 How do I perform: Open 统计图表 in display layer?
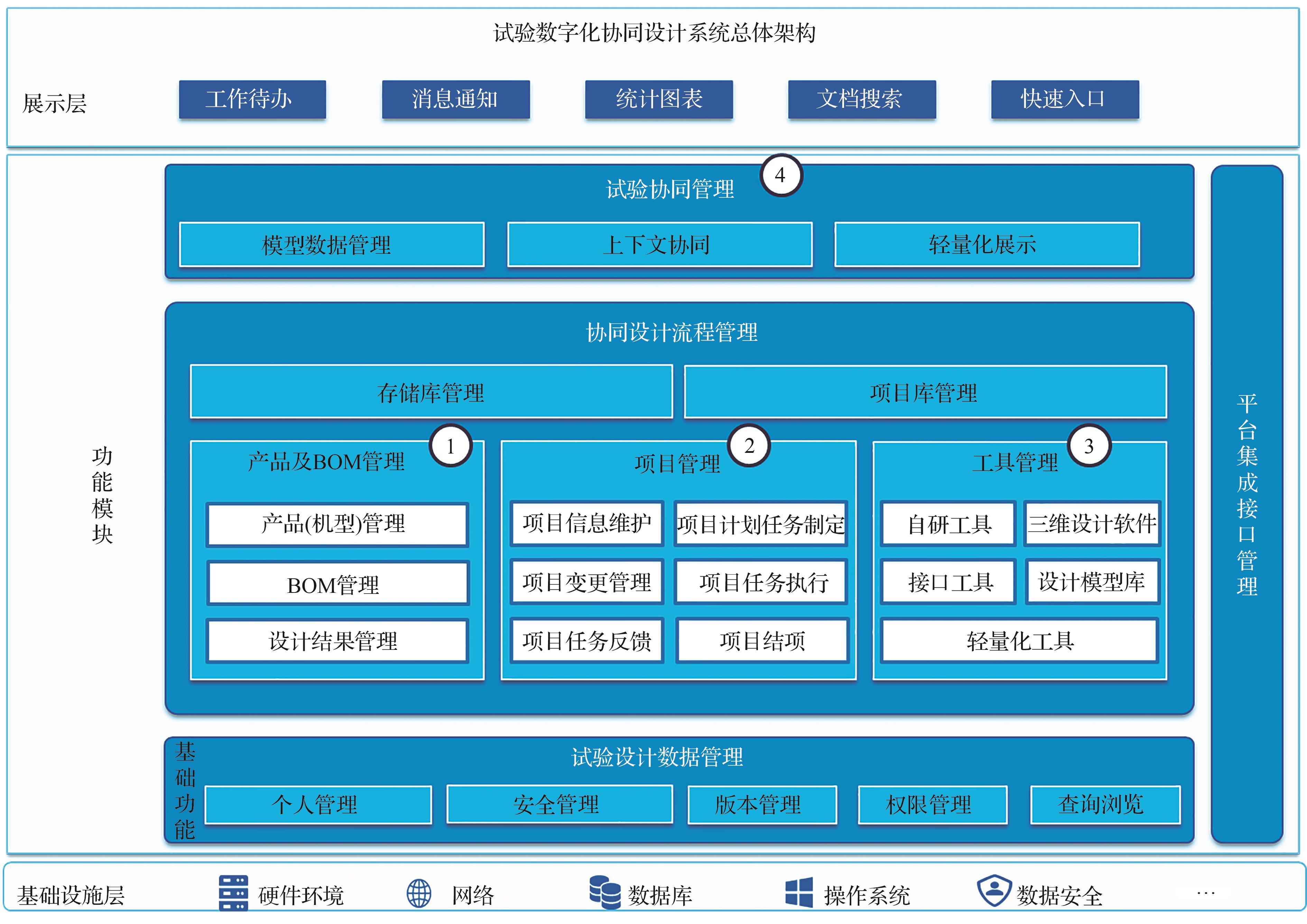[x=659, y=100]
